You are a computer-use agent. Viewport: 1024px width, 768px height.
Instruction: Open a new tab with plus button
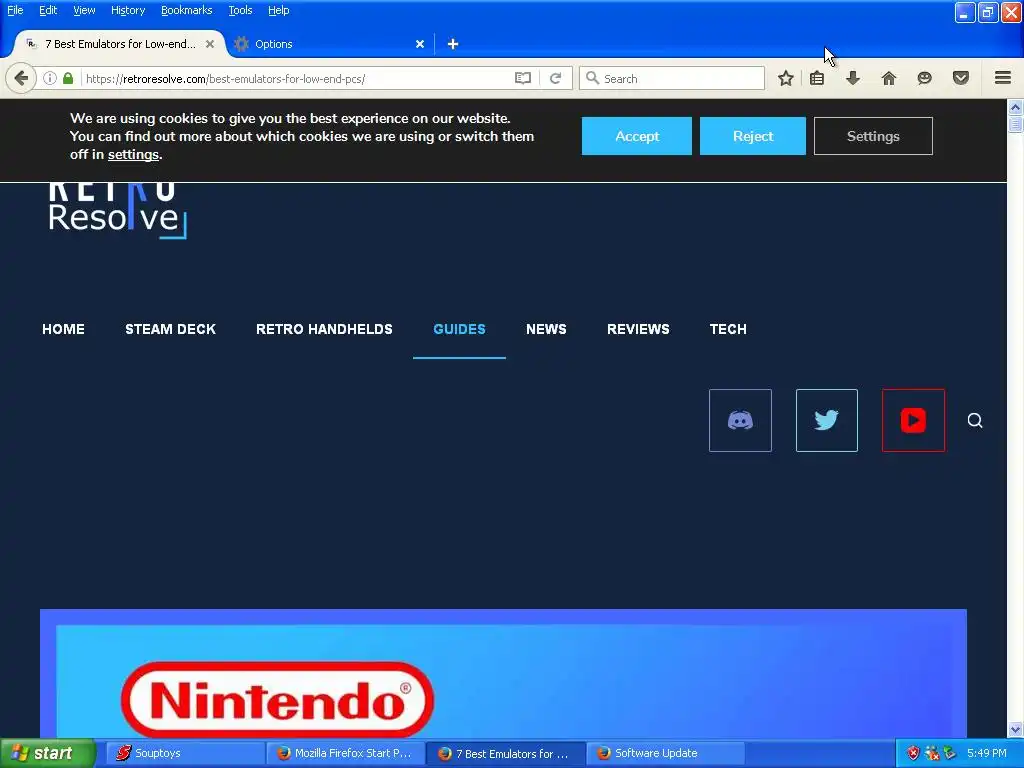point(453,44)
